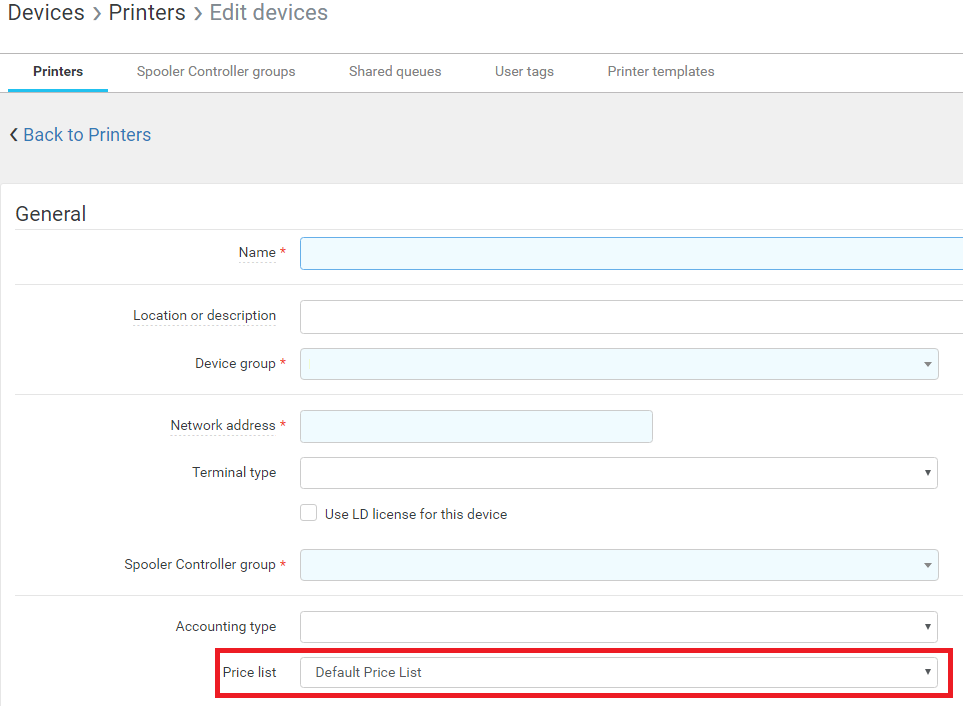Screen dimensions: 963x706
Task: Click Back to Printers link
Action: 87,135
